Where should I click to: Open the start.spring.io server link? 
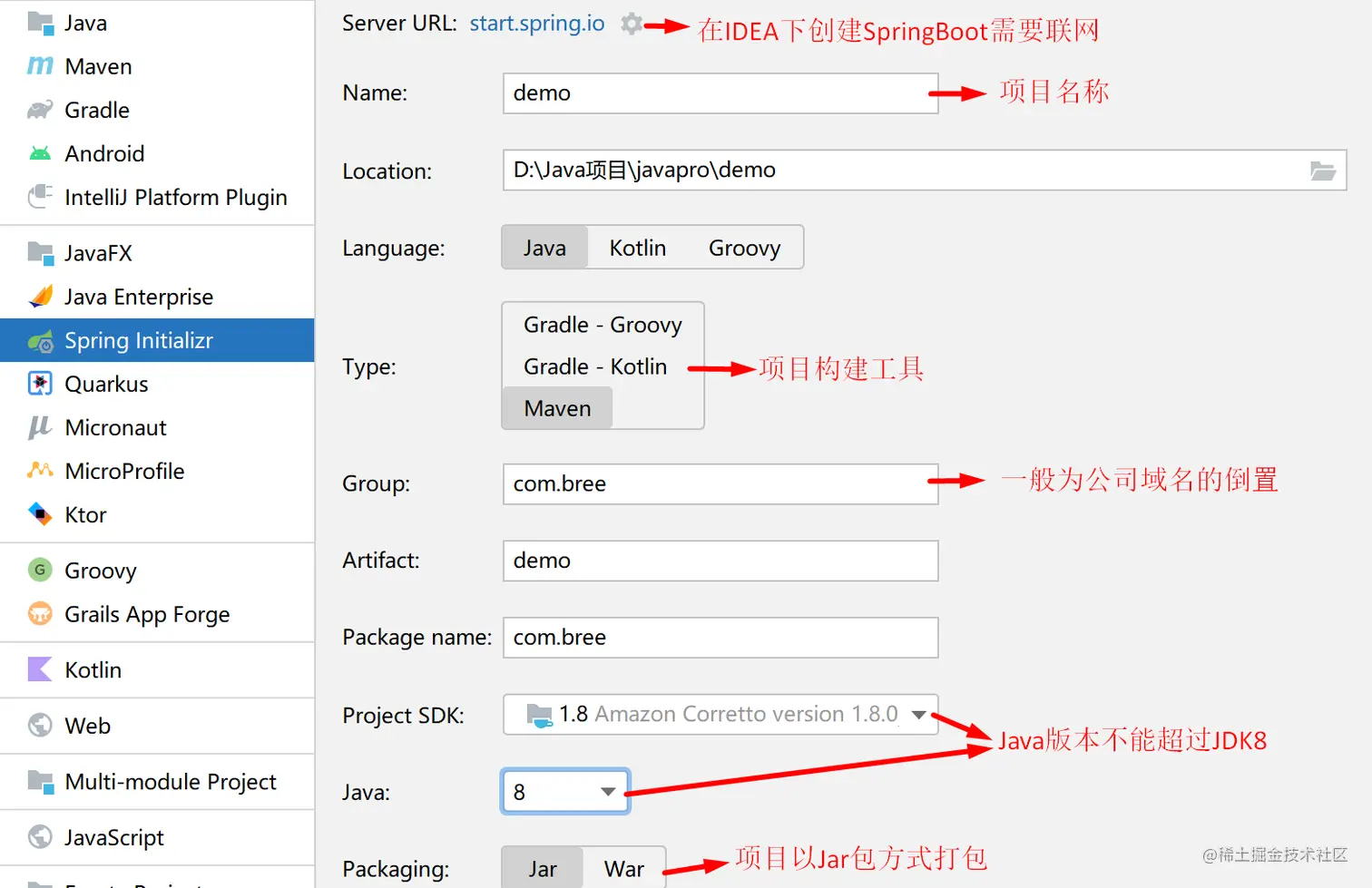coord(537,24)
